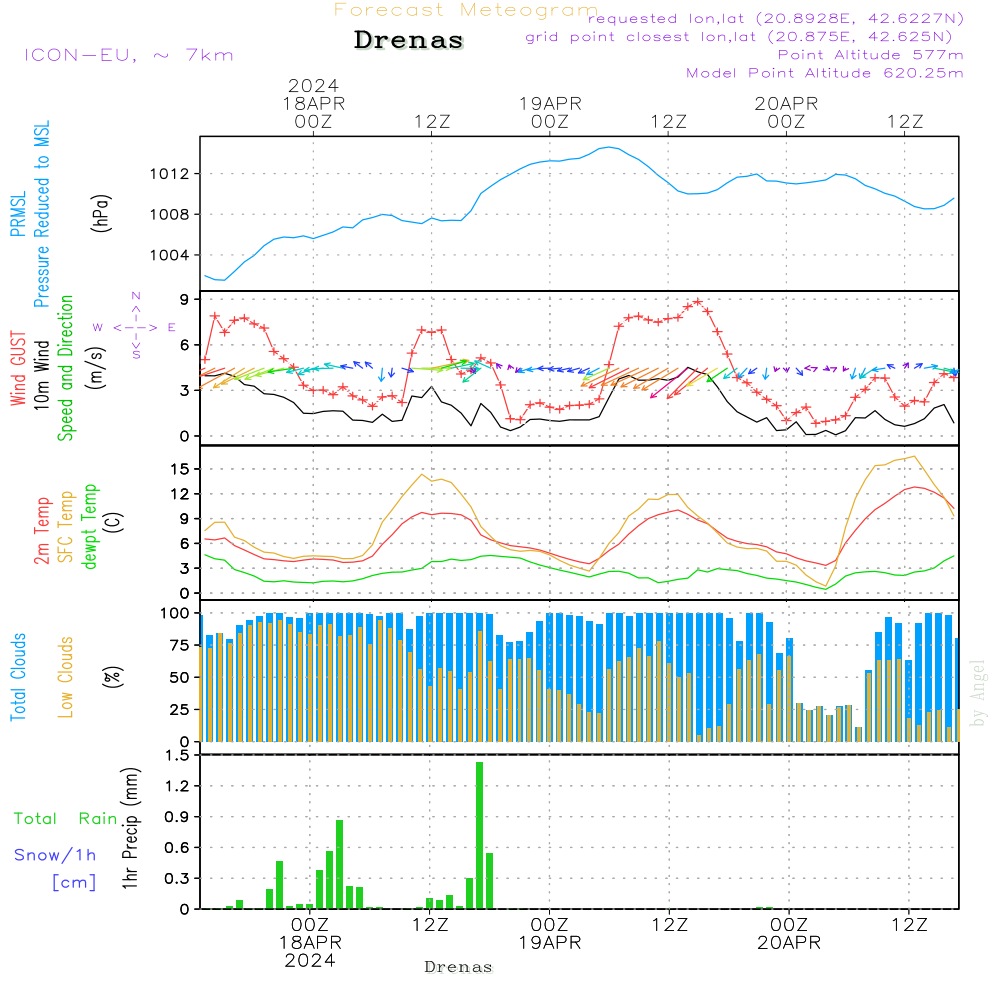1000x1000 pixels.
Task: Click the "E" on the compass rose
Action: (172, 328)
